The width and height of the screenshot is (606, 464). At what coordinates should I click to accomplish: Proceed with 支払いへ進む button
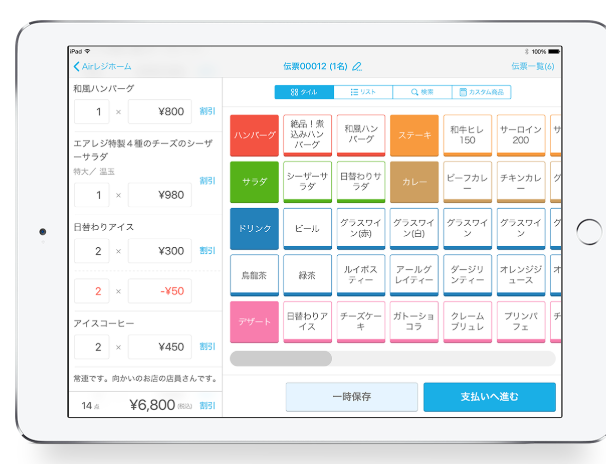tap(489, 397)
